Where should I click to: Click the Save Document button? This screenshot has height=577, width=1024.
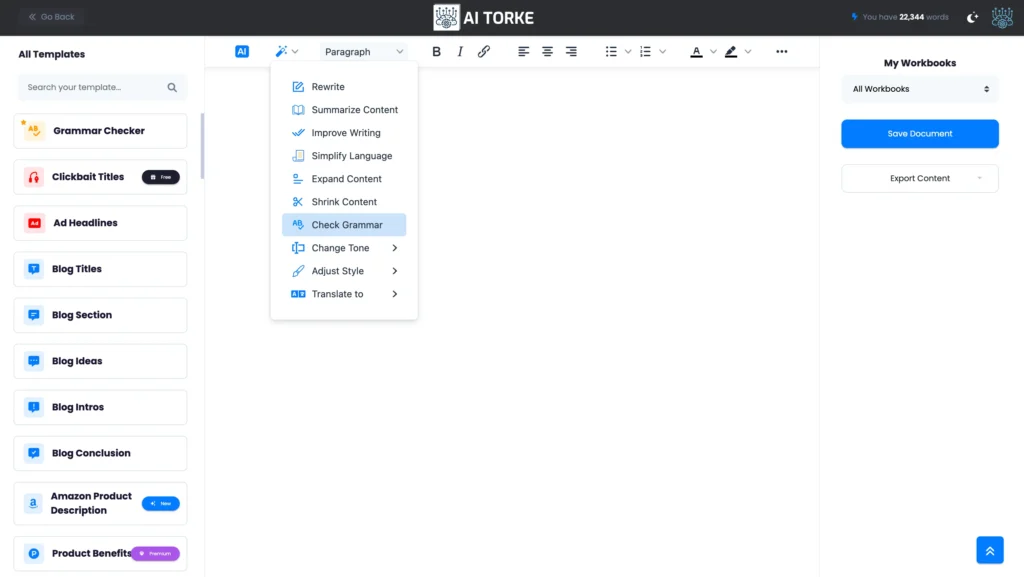[x=918, y=133]
